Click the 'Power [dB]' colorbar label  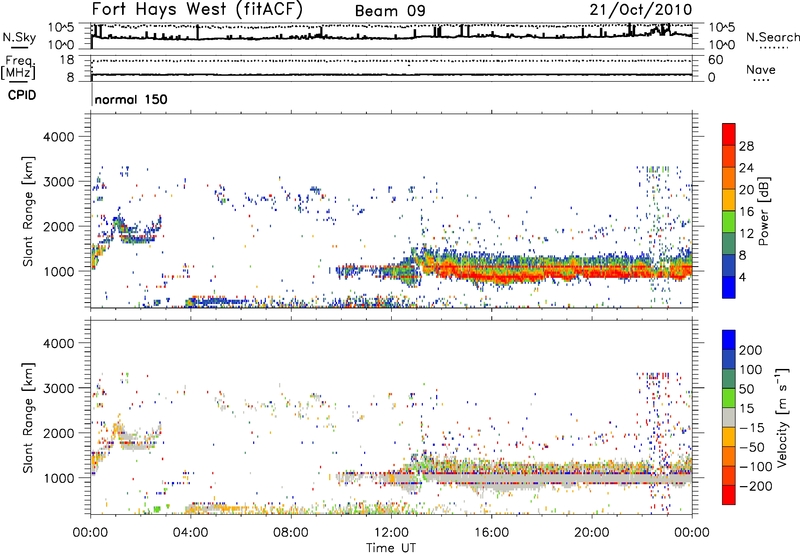(764, 211)
